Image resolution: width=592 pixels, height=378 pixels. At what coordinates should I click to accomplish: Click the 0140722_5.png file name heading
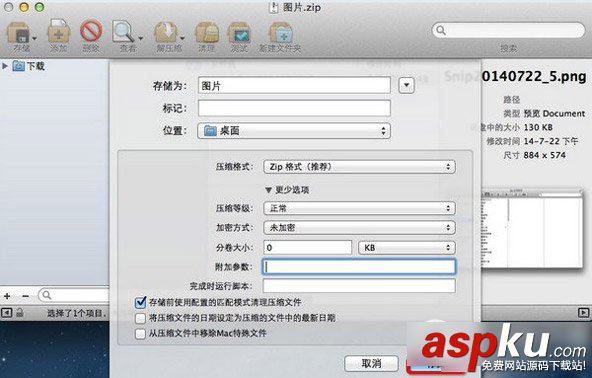tap(534, 77)
